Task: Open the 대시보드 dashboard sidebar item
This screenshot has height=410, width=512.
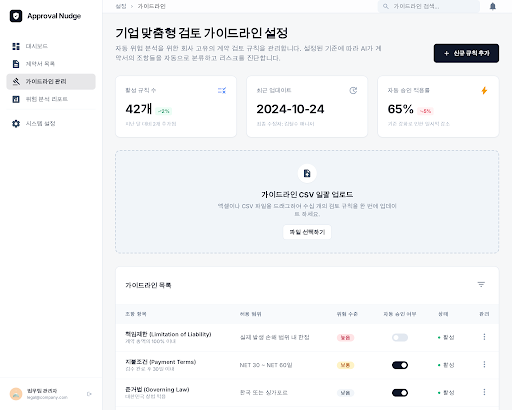Action: coord(51,46)
